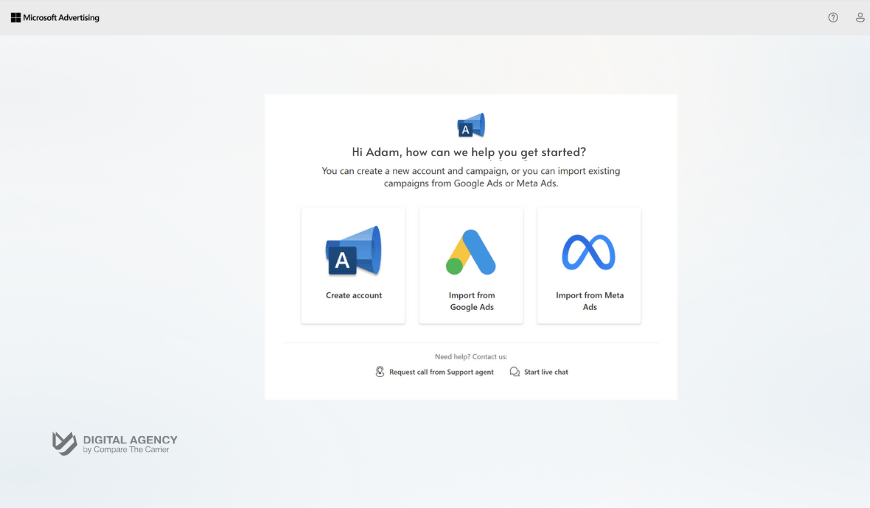
Task: Click the Meta infinity logo icon
Action: tap(589, 252)
